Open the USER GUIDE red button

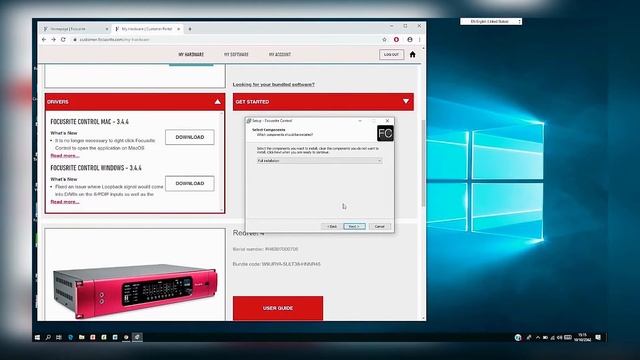(x=278, y=308)
